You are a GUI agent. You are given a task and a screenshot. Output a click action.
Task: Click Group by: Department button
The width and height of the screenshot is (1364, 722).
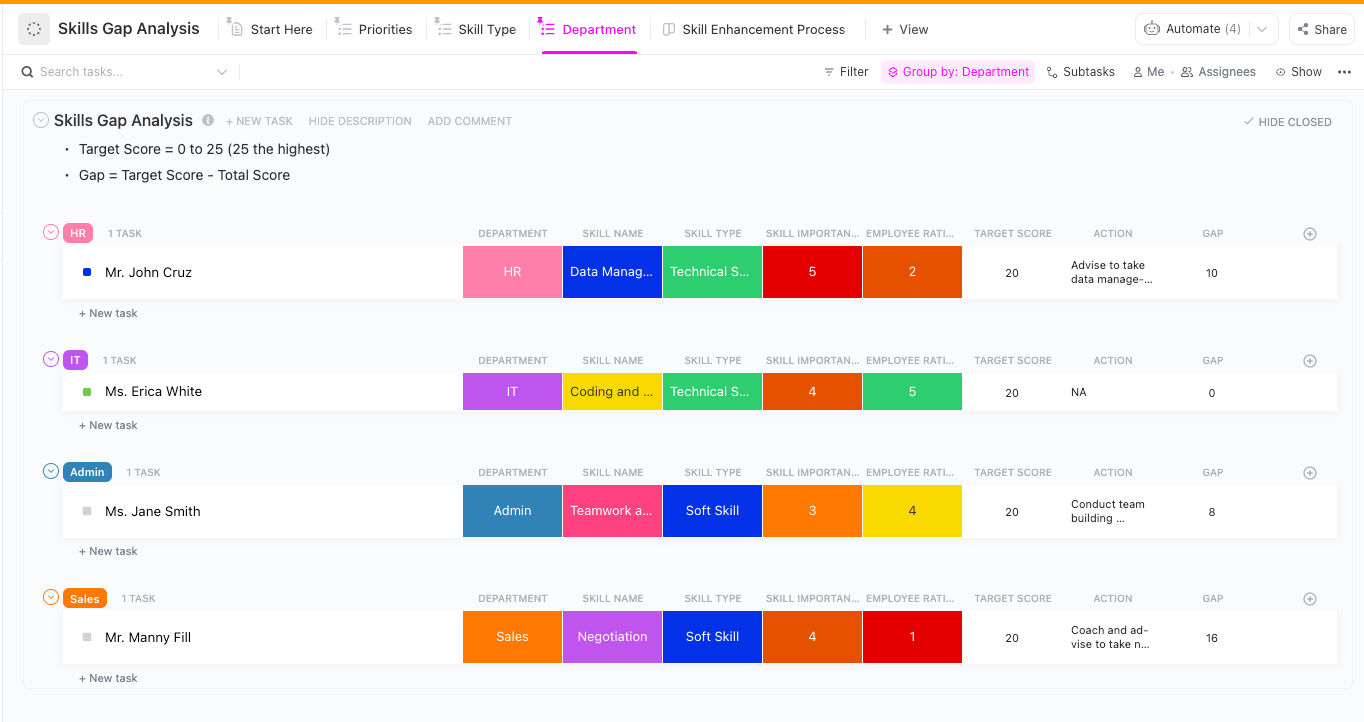click(x=958, y=72)
